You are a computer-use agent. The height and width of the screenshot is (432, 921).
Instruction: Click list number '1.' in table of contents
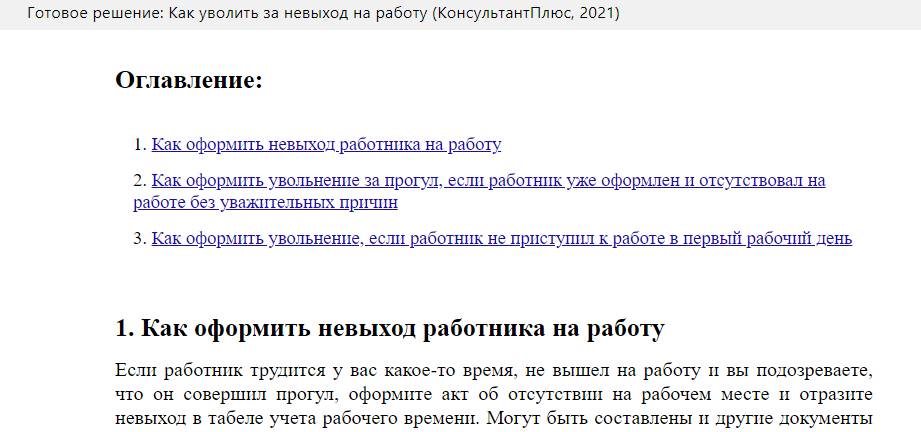point(140,144)
